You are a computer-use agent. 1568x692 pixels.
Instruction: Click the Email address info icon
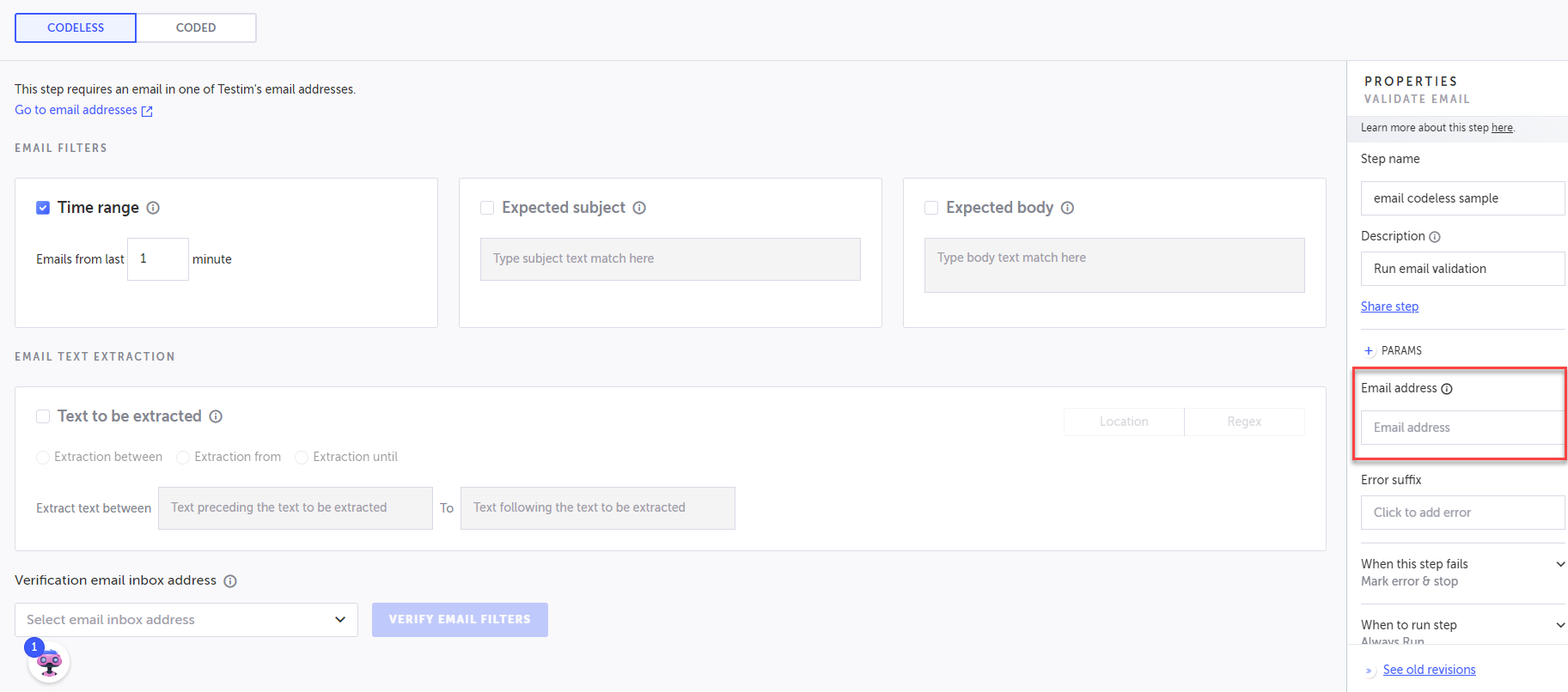(1447, 389)
